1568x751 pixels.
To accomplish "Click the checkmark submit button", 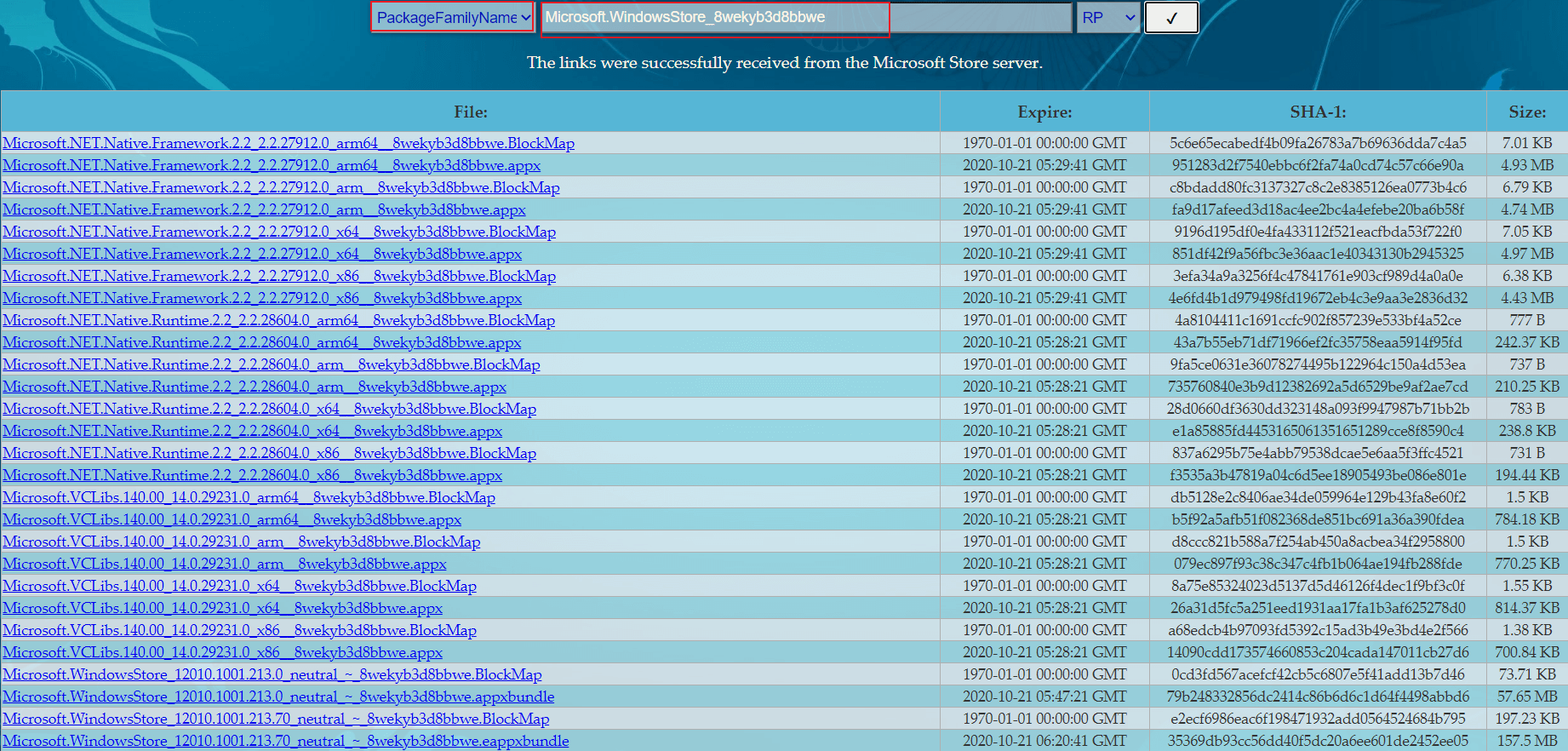I will coord(1171,18).
